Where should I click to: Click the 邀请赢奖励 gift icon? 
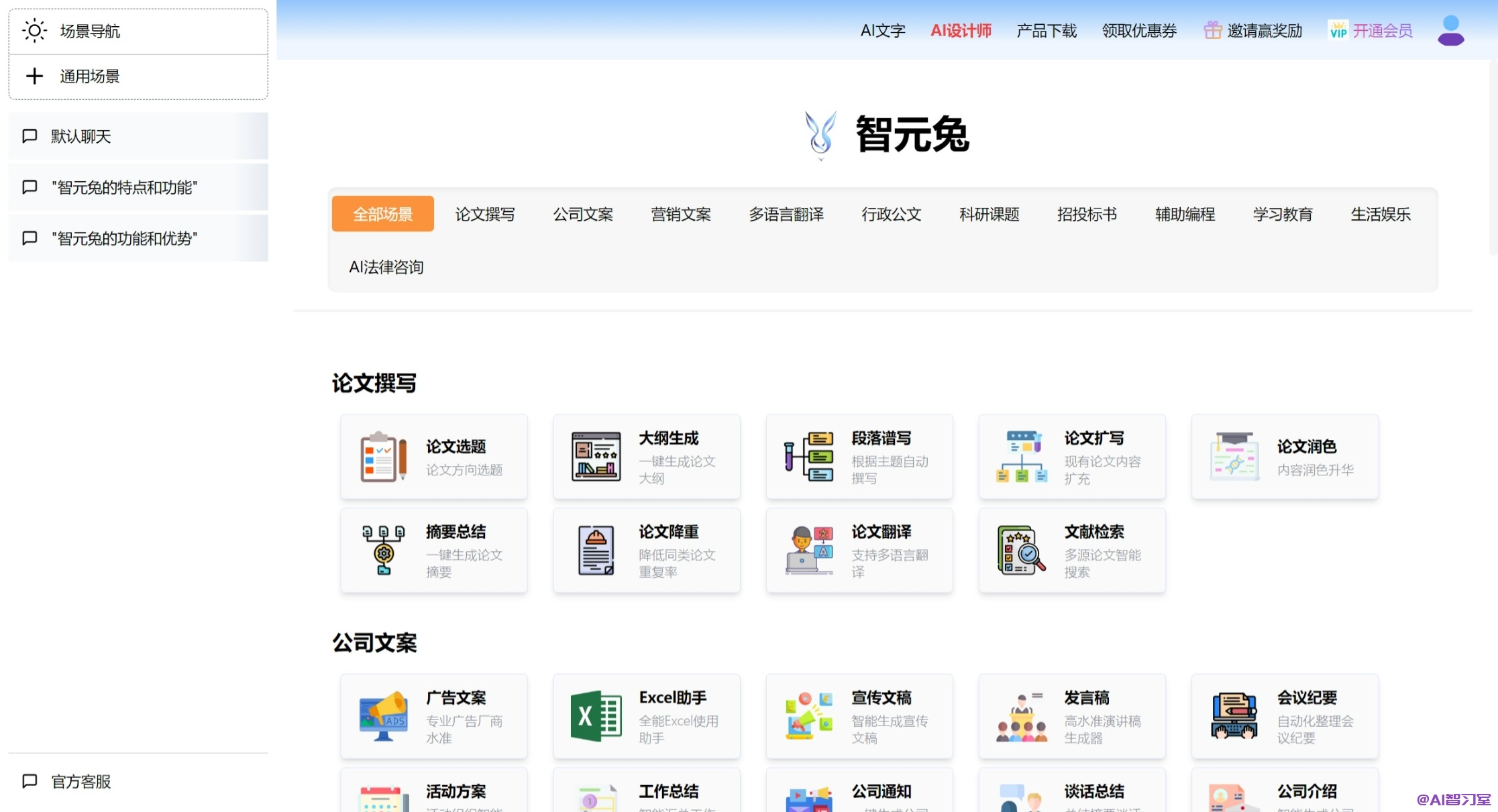[x=1212, y=30]
